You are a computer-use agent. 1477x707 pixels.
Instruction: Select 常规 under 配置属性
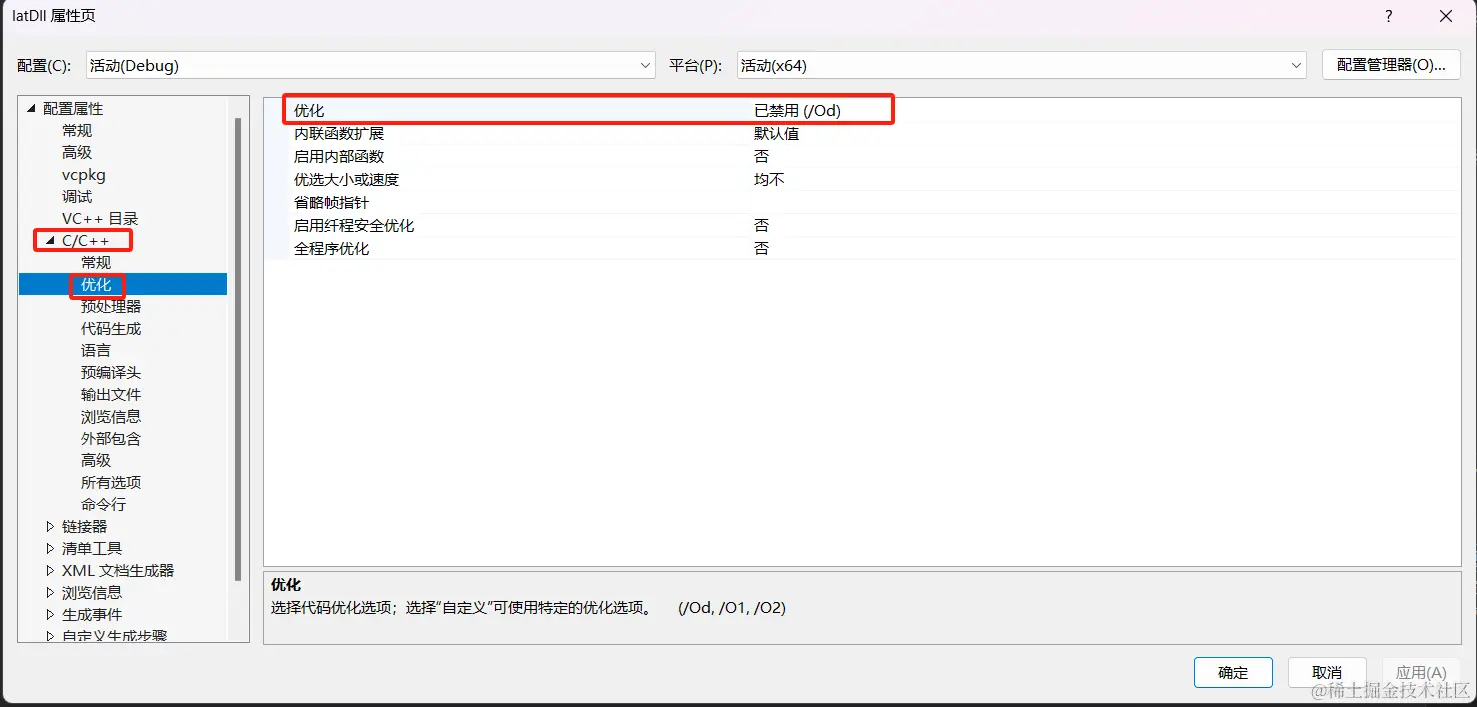click(77, 131)
